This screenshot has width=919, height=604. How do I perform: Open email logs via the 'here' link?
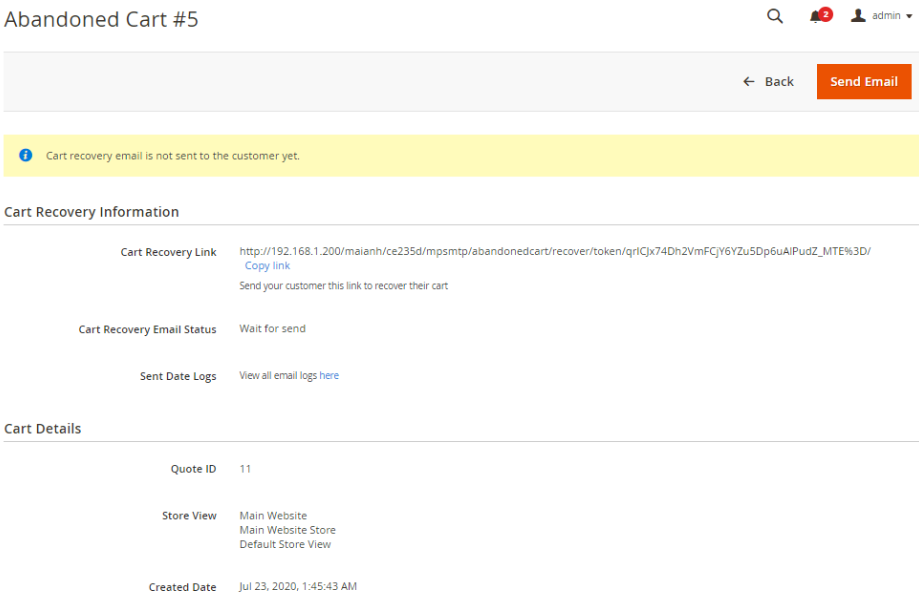click(x=329, y=376)
